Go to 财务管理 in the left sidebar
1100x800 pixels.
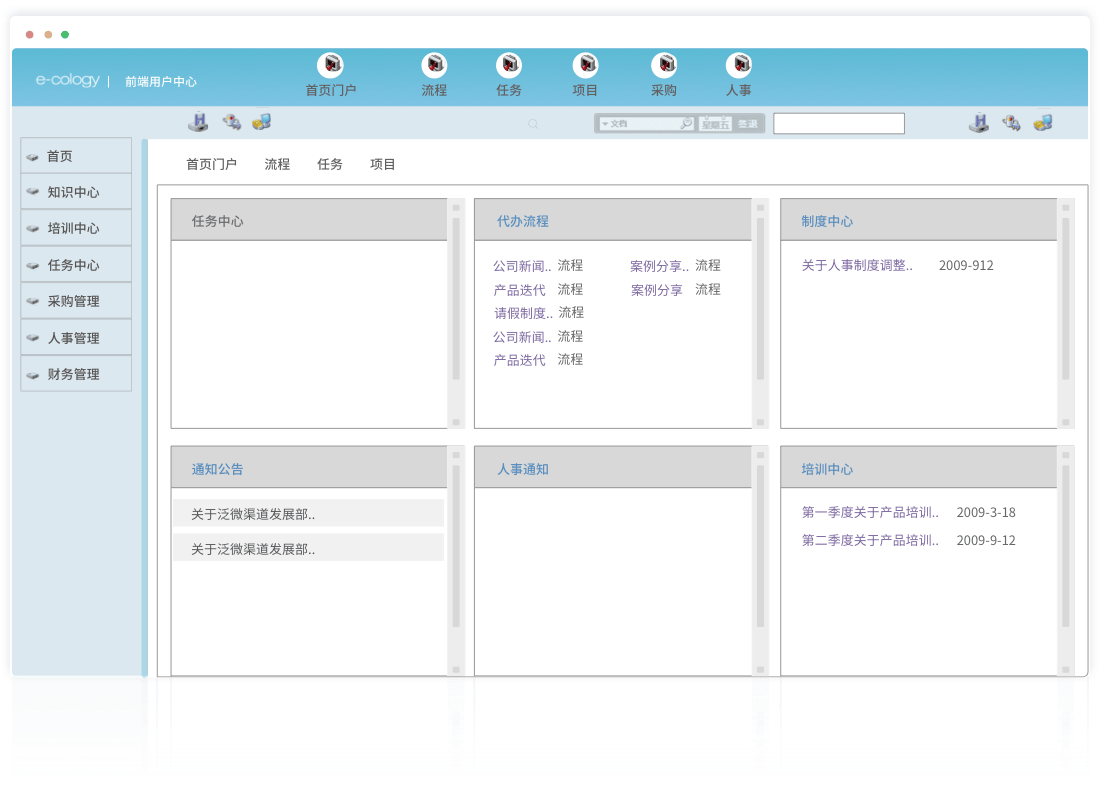pyautogui.click(x=76, y=374)
